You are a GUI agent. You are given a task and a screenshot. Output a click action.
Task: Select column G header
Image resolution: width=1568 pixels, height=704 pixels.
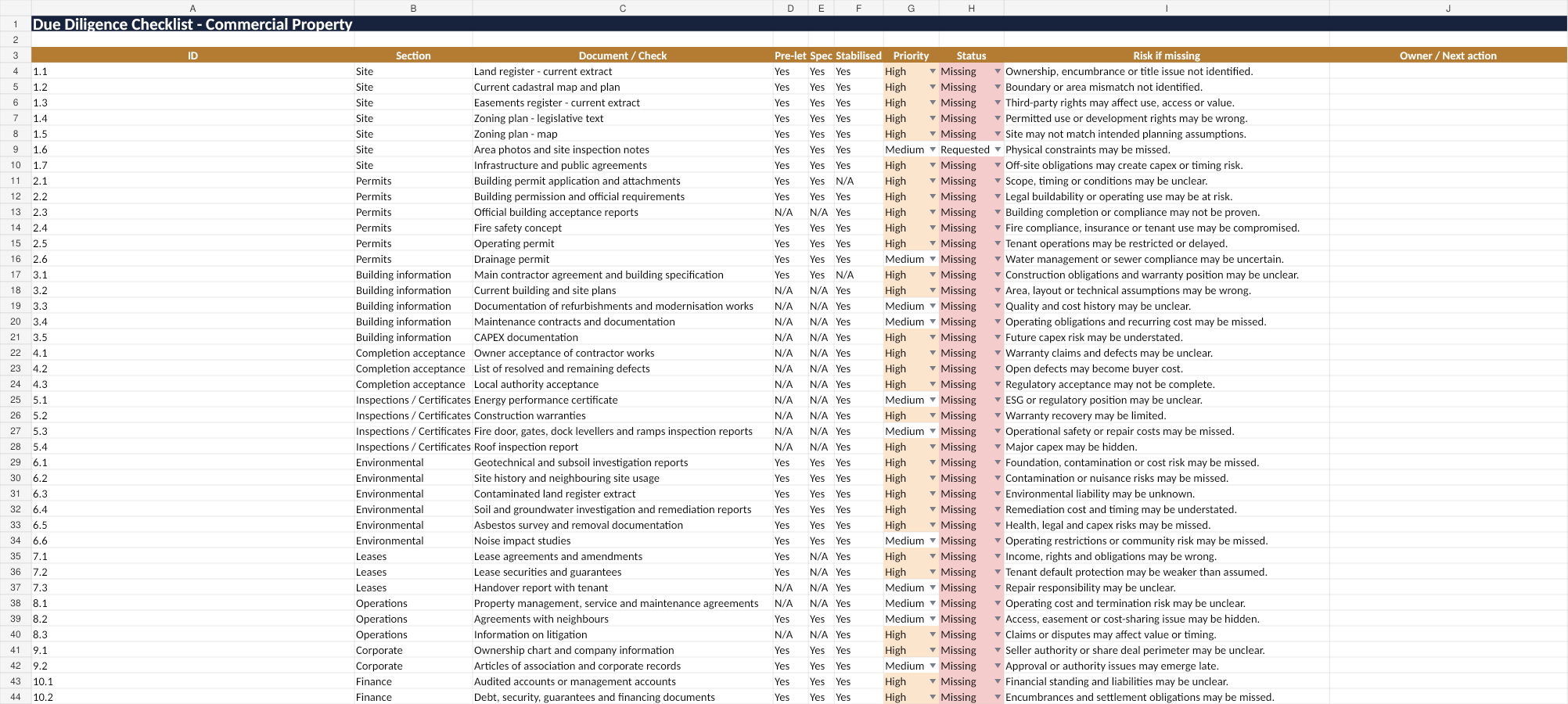tap(911, 8)
